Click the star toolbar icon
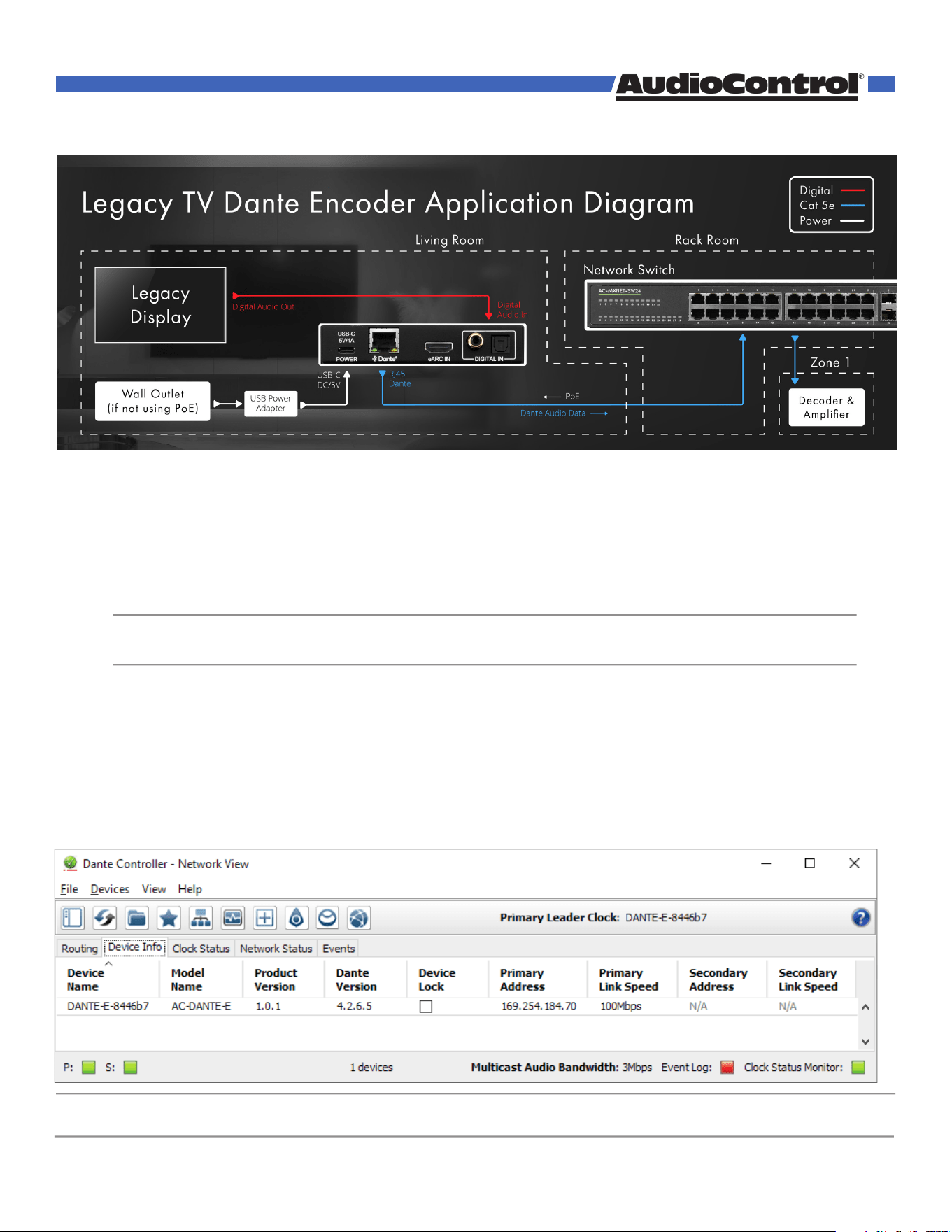 pyautogui.click(x=169, y=917)
